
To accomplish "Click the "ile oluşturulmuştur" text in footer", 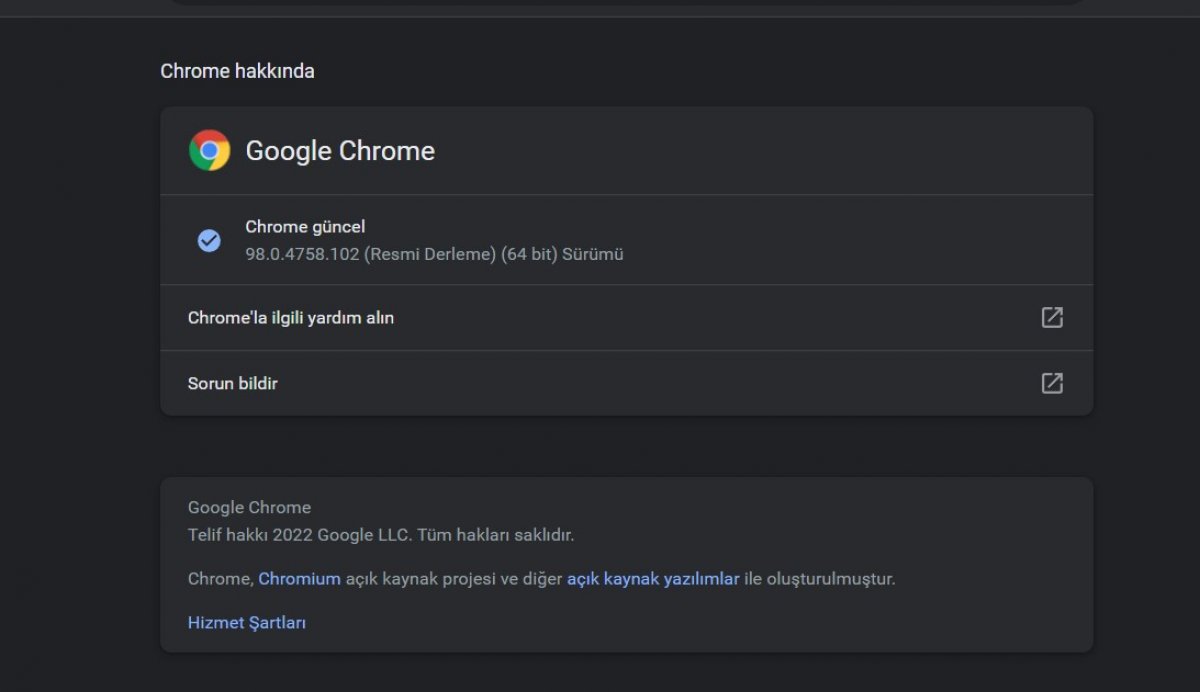I will (x=819, y=579).
